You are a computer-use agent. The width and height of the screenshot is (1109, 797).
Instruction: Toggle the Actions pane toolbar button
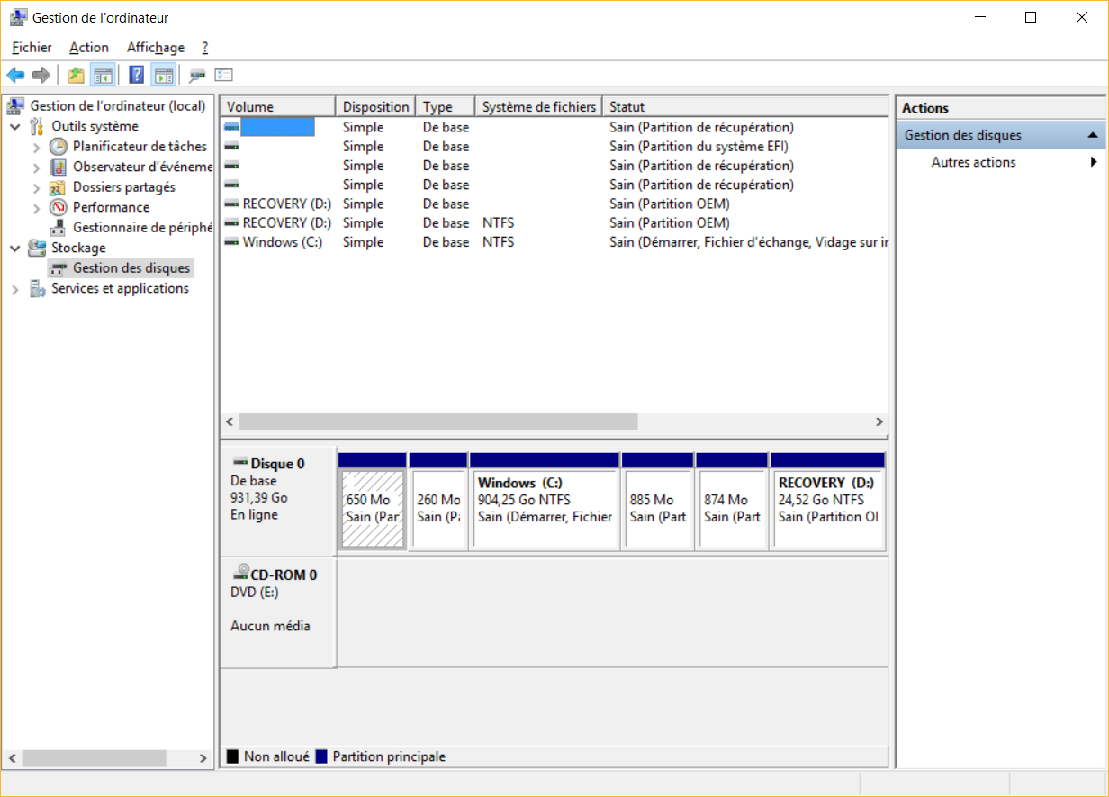tap(164, 75)
